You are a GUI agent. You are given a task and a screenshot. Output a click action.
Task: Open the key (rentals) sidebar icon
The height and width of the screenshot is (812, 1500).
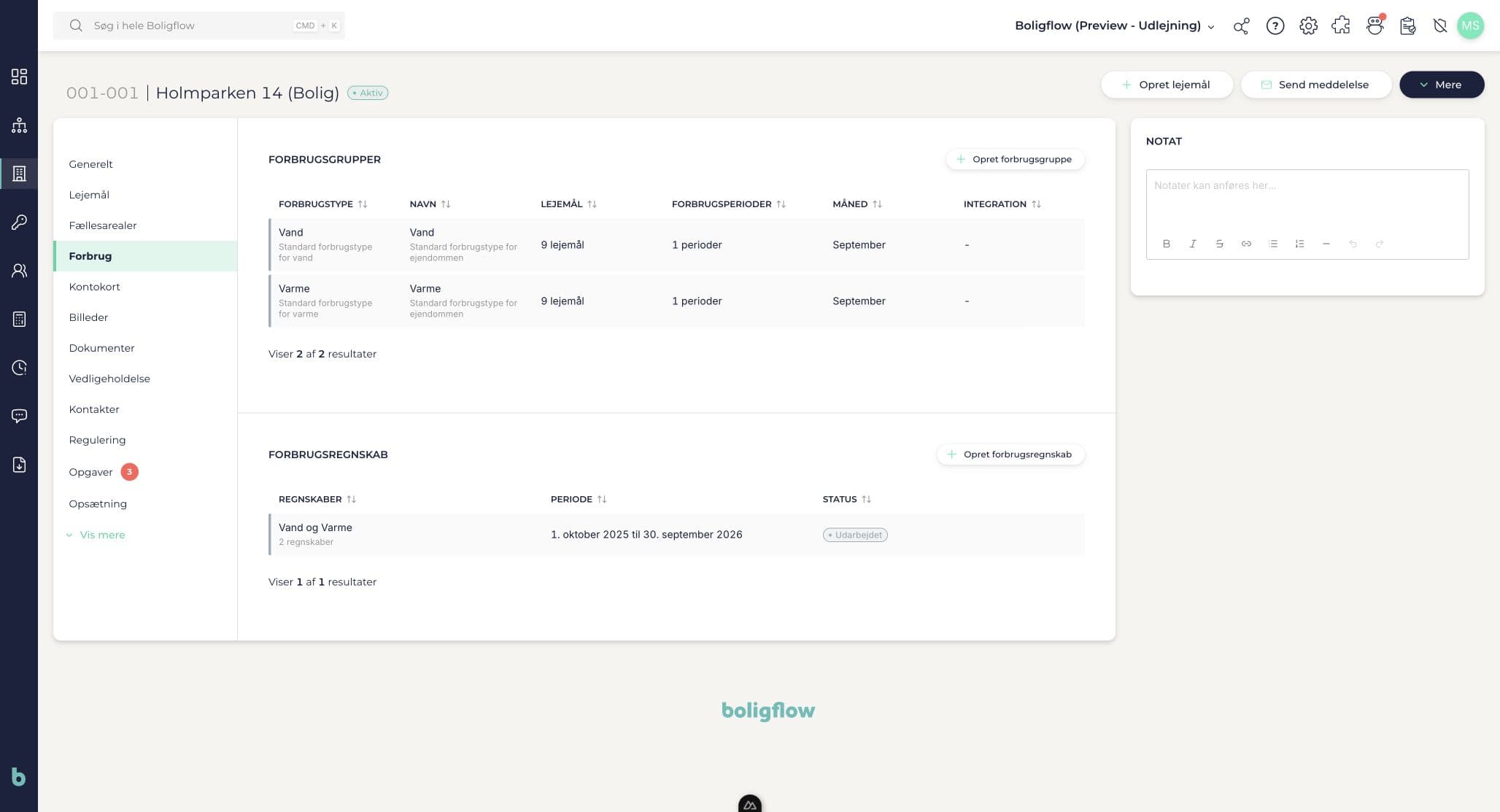(19, 222)
